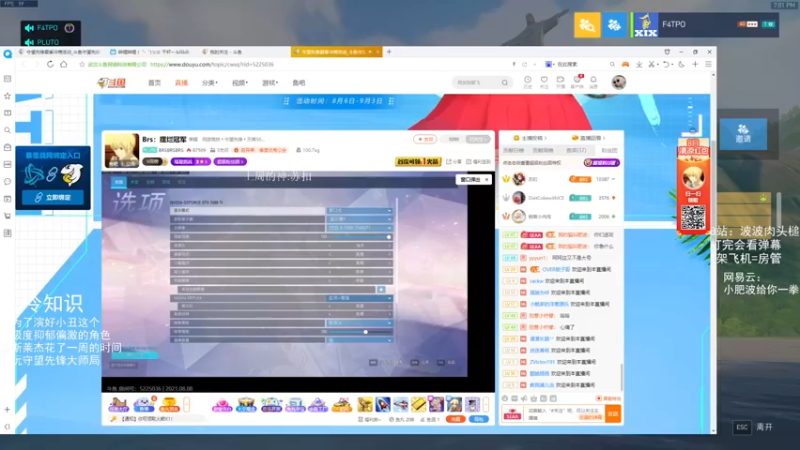Viewport: 800px width, 450px height.
Task: Click chat message input box
Action: 565,414
